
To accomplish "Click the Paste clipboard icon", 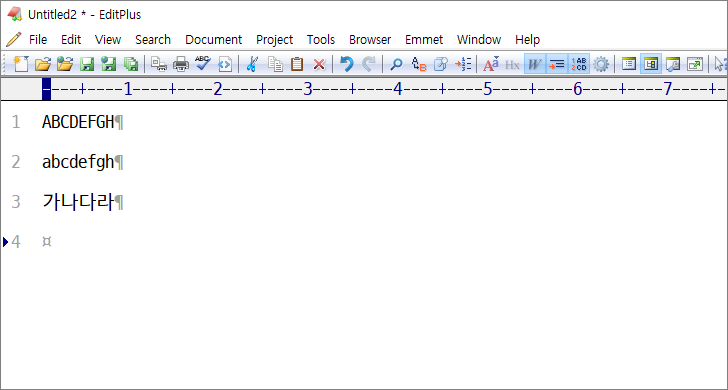I will click(x=297, y=64).
